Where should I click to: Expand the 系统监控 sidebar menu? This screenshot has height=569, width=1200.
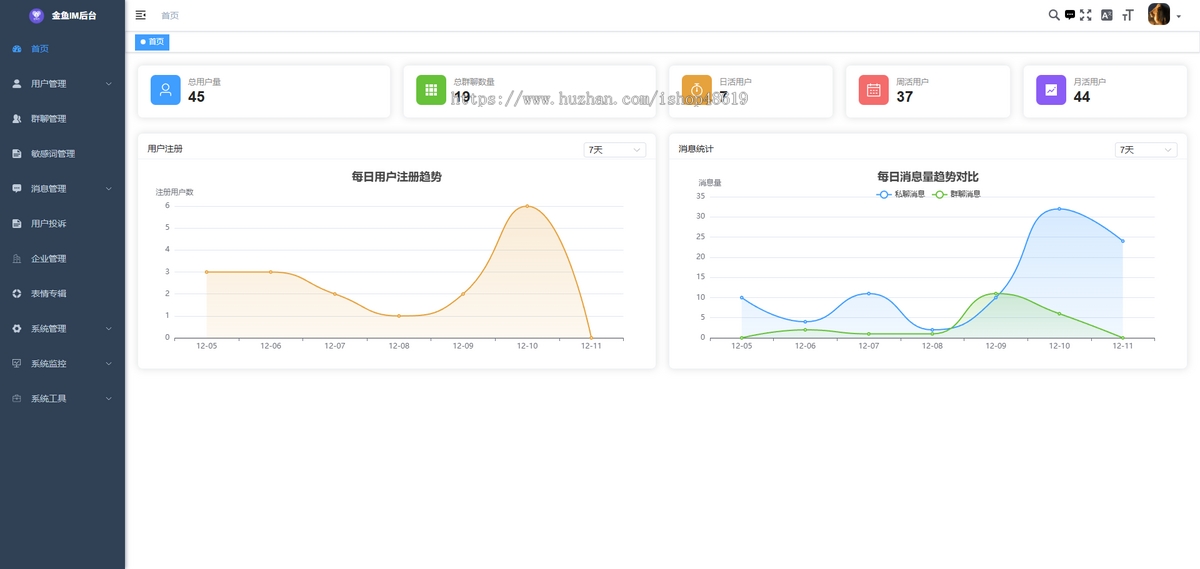pos(62,364)
